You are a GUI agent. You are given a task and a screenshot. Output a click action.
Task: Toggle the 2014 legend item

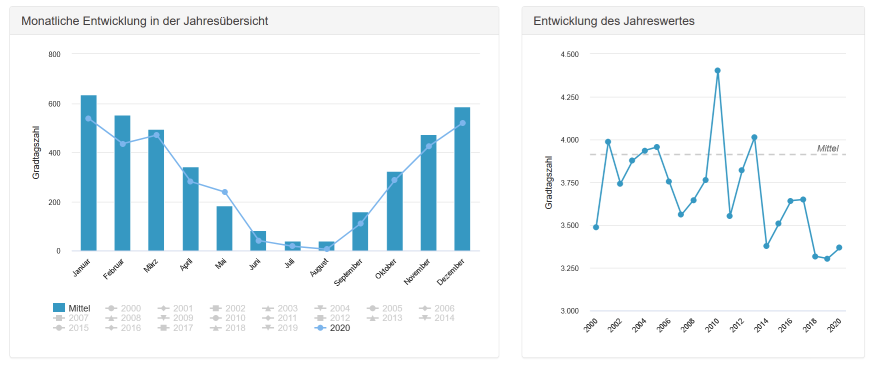pos(436,318)
